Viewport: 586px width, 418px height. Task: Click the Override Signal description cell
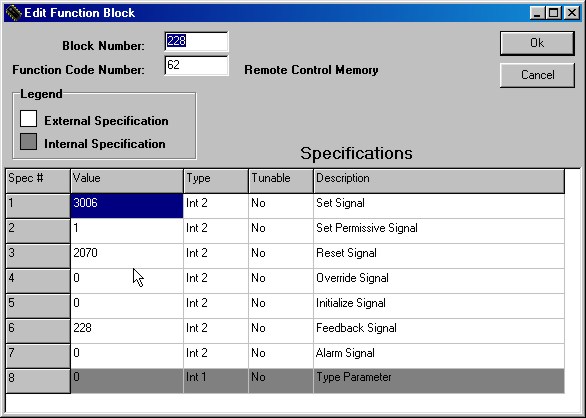[x=439, y=281]
